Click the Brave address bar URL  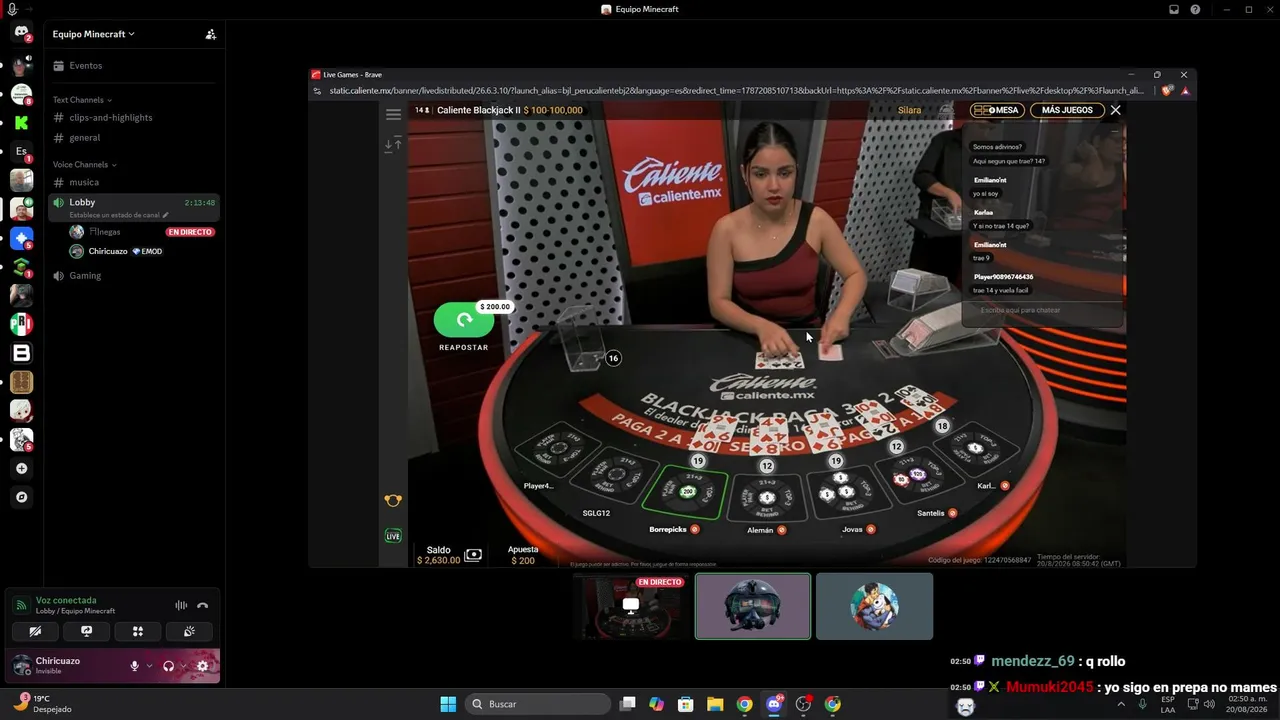[737, 90]
